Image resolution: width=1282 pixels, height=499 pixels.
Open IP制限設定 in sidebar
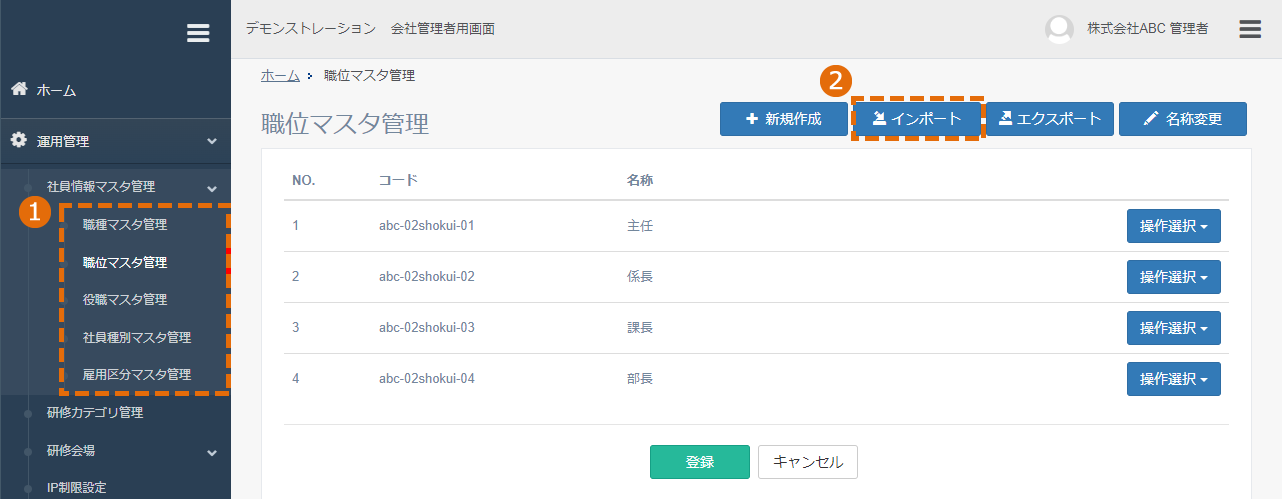77,488
